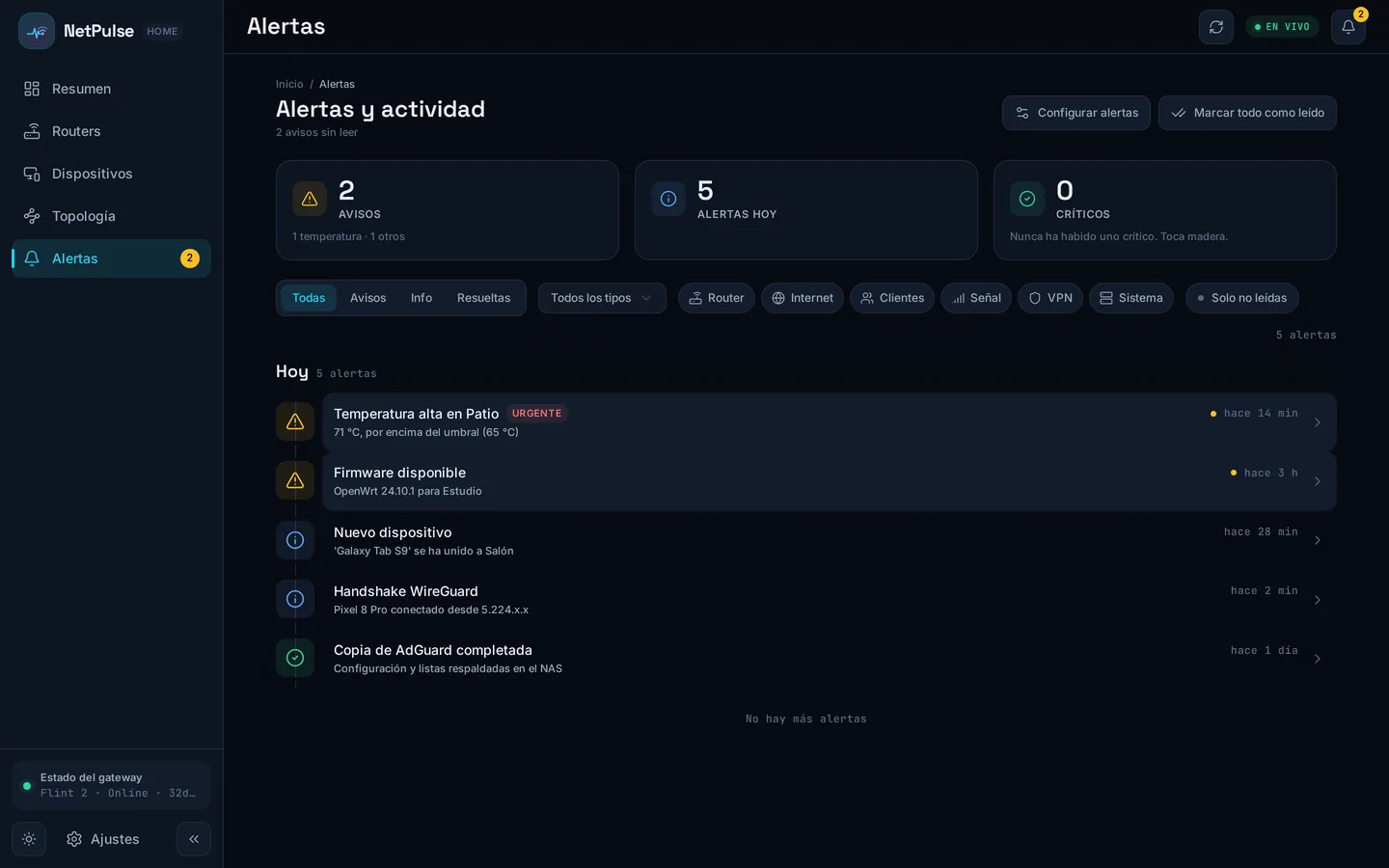Click info icon beside Handshake WireGuard
Viewport: 1389px width, 868px height.
295,599
